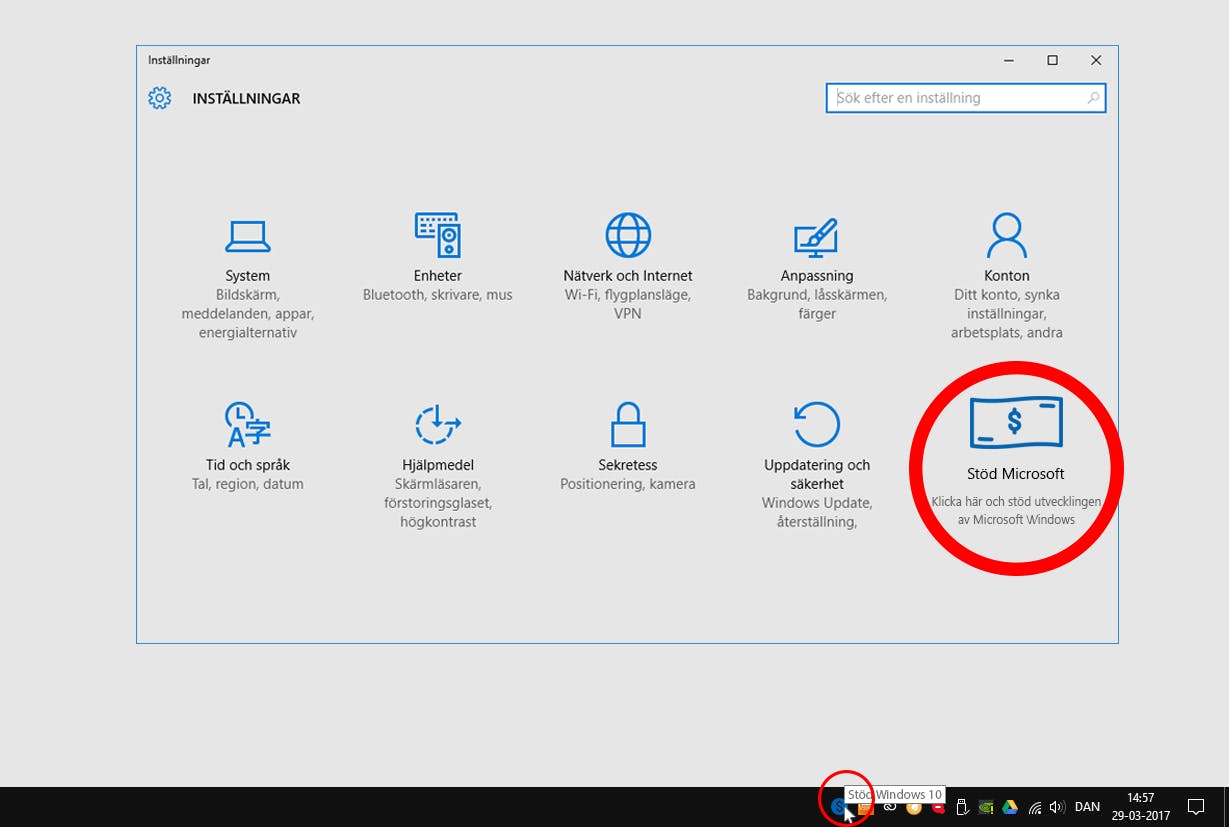Click the red tray icon

[x=939, y=807]
